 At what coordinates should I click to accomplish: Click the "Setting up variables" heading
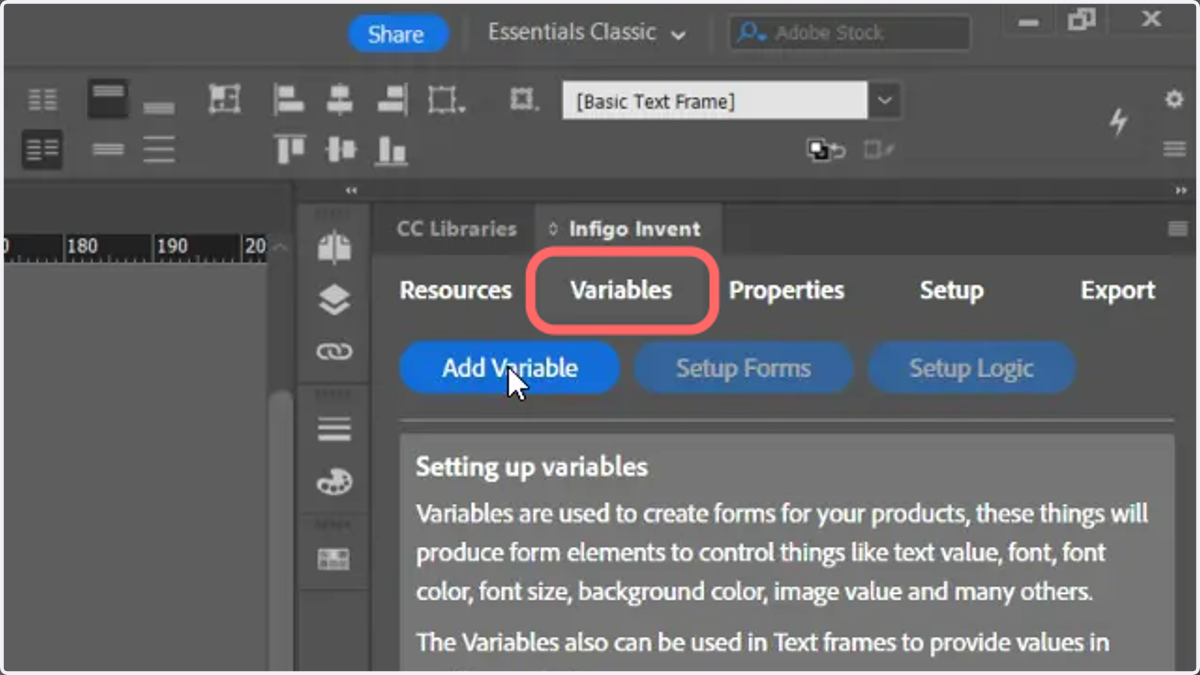tap(531, 467)
